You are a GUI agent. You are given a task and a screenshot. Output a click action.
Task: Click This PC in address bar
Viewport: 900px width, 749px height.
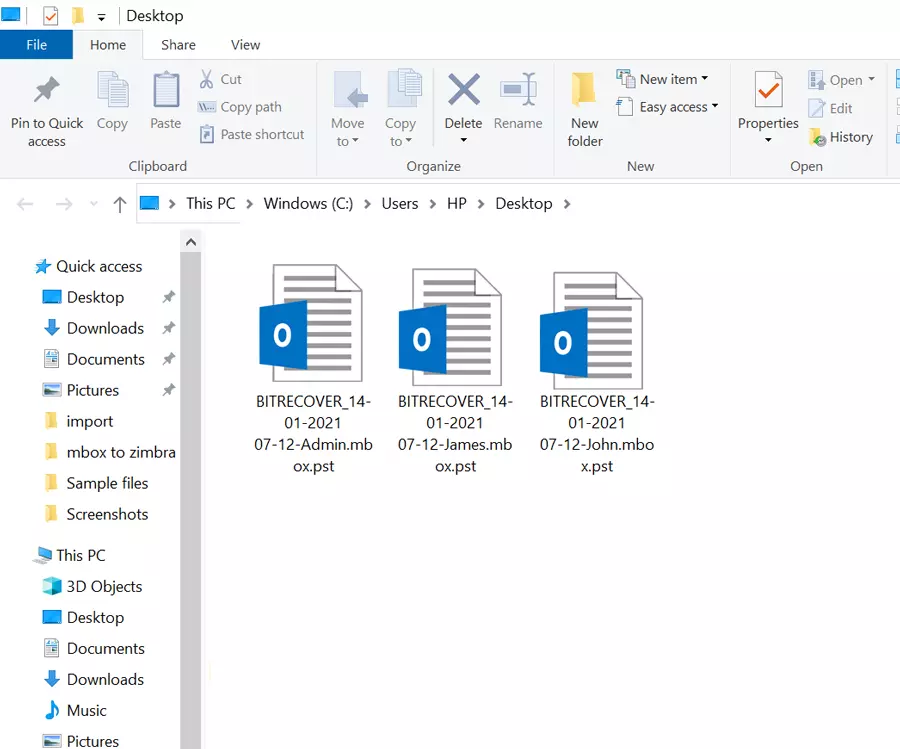pyautogui.click(x=211, y=204)
